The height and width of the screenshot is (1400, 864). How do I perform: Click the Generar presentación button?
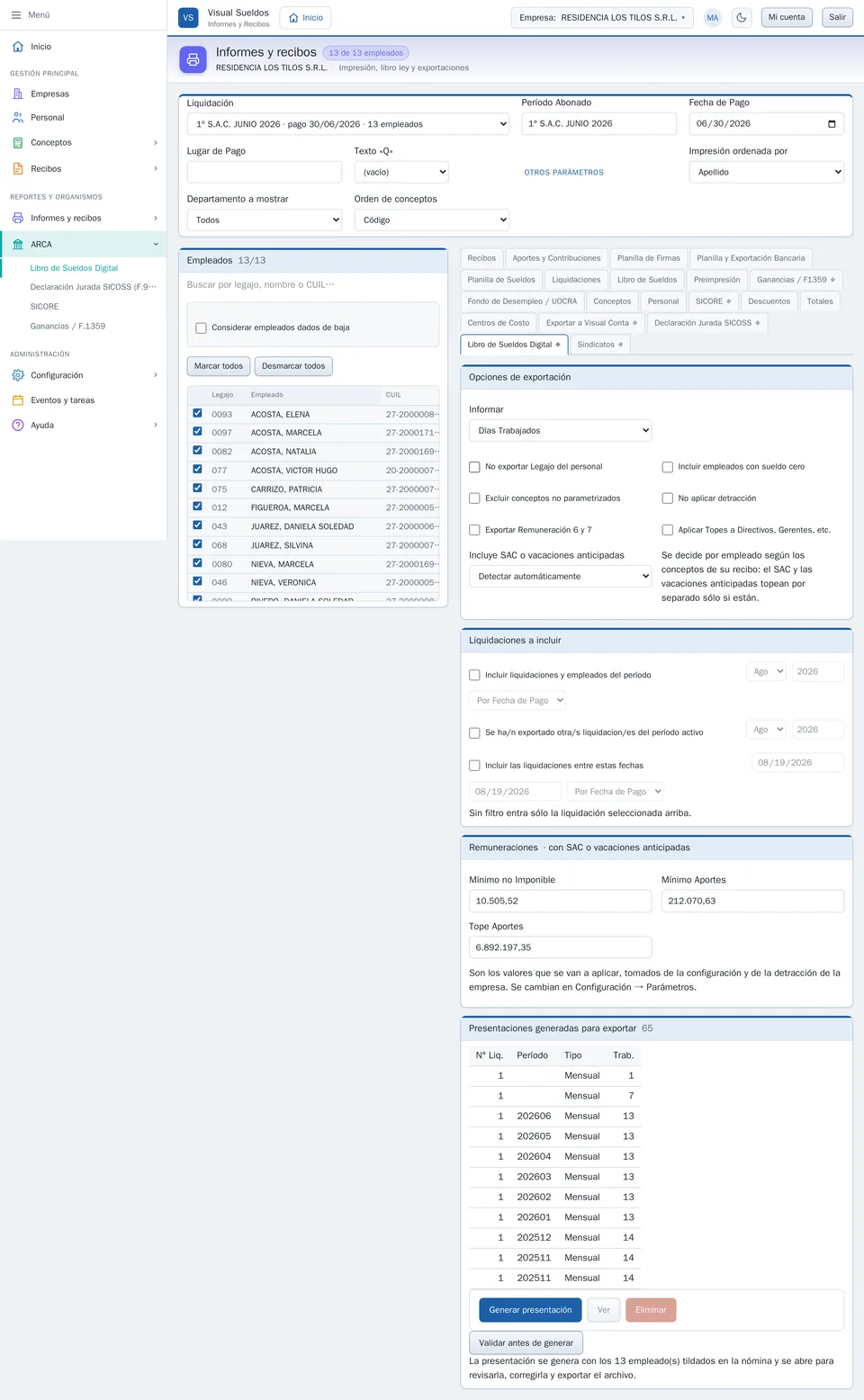click(x=530, y=1310)
